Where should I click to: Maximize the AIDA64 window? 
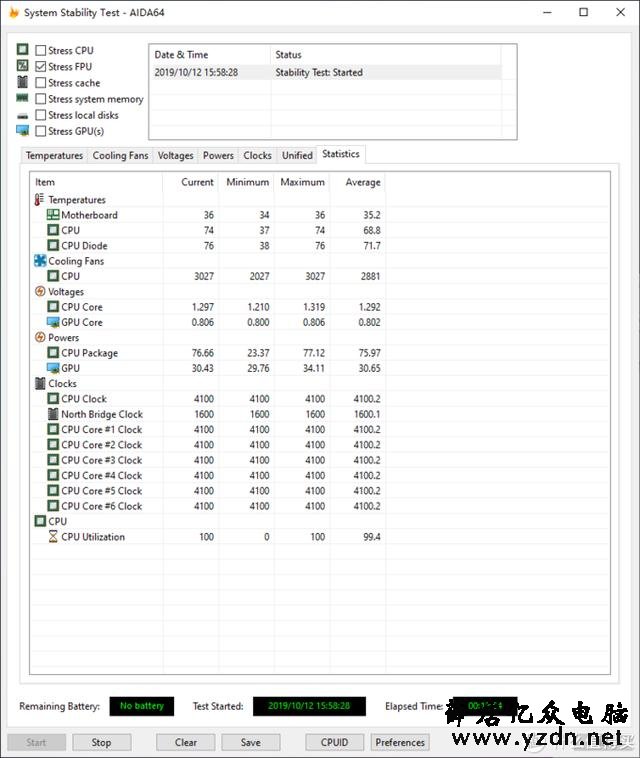point(583,12)
